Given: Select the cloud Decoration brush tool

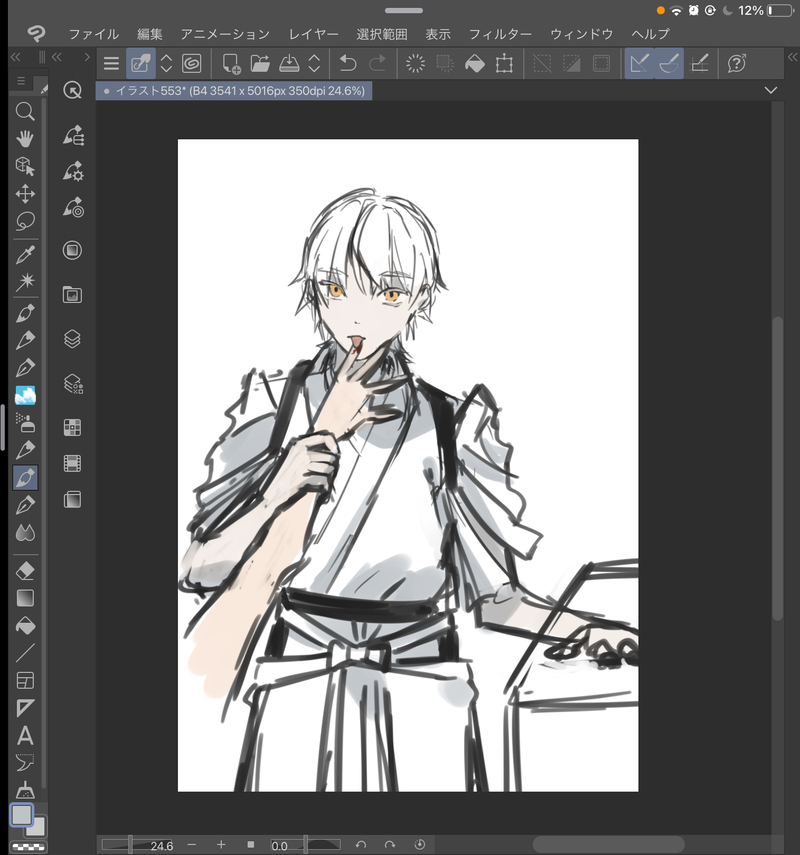Looking at the screenshot, I should pyautogui.click(x=25, y=395).
